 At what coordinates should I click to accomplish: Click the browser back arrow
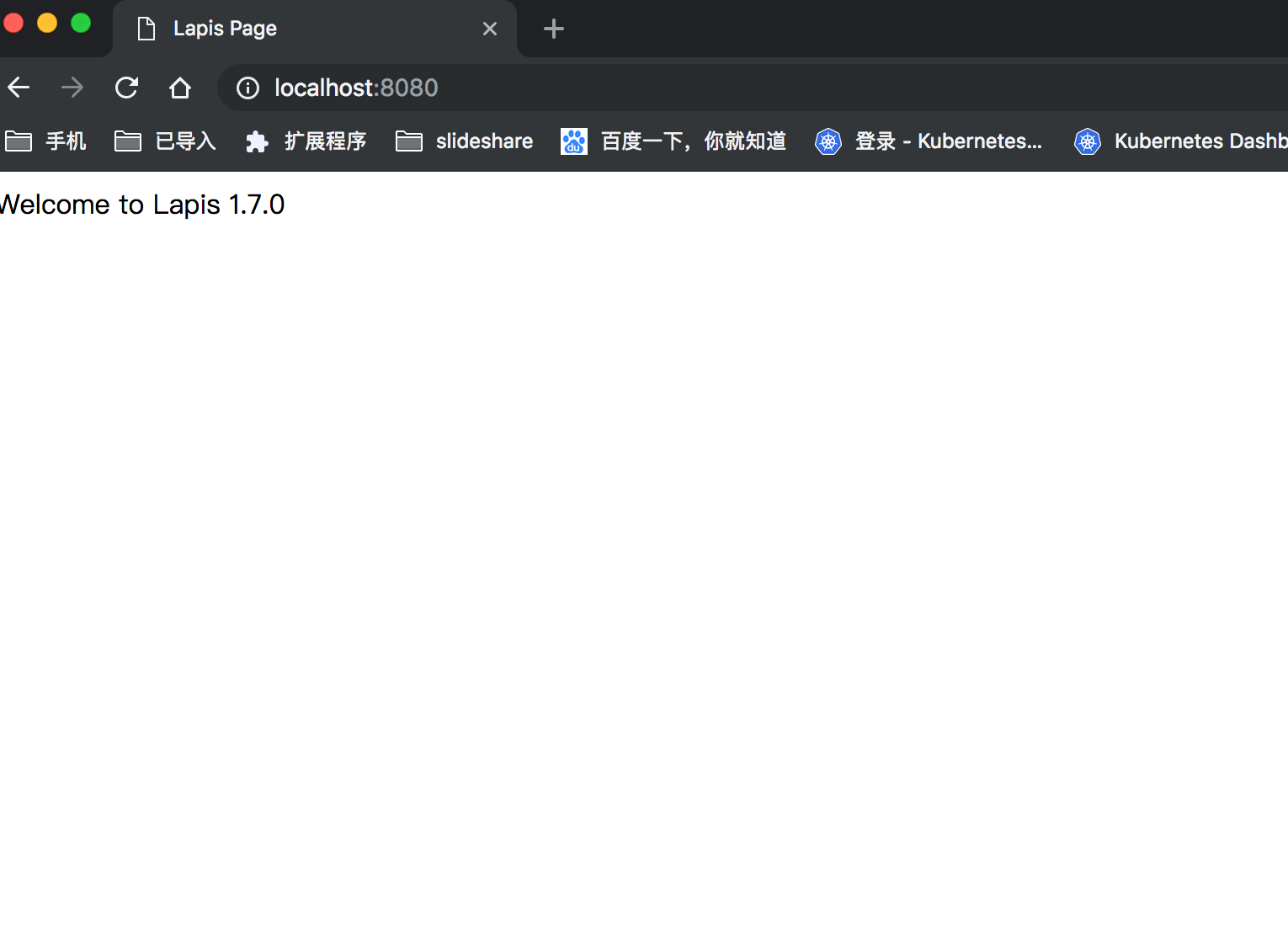(x=19, y=88)
